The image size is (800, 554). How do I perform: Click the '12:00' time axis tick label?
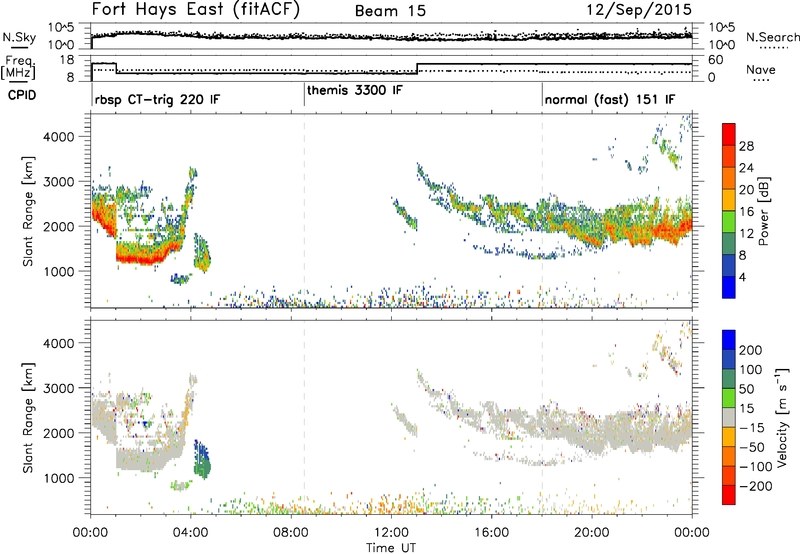point(391,533)
